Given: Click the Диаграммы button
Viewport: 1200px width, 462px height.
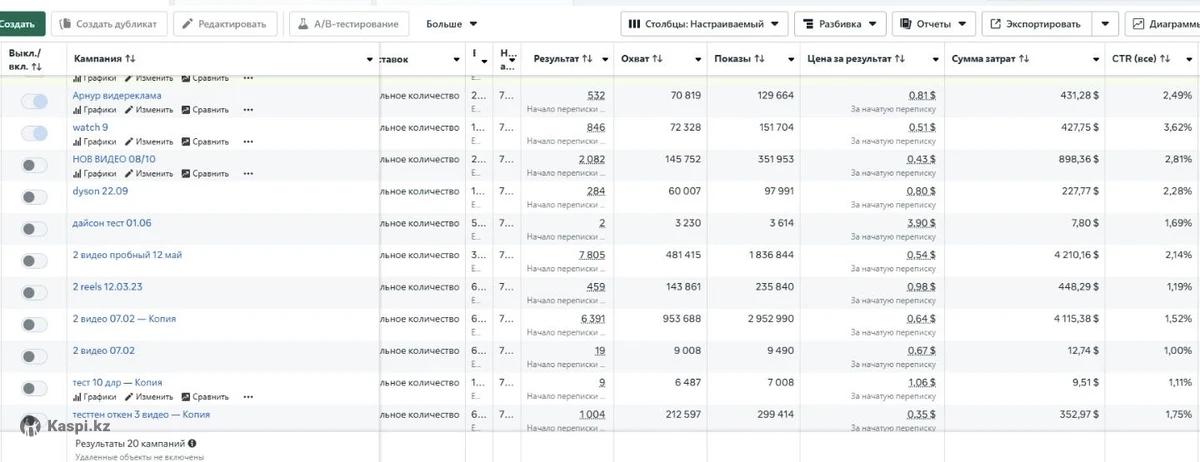Looking at the screenshot, I should coord(1165,24).
